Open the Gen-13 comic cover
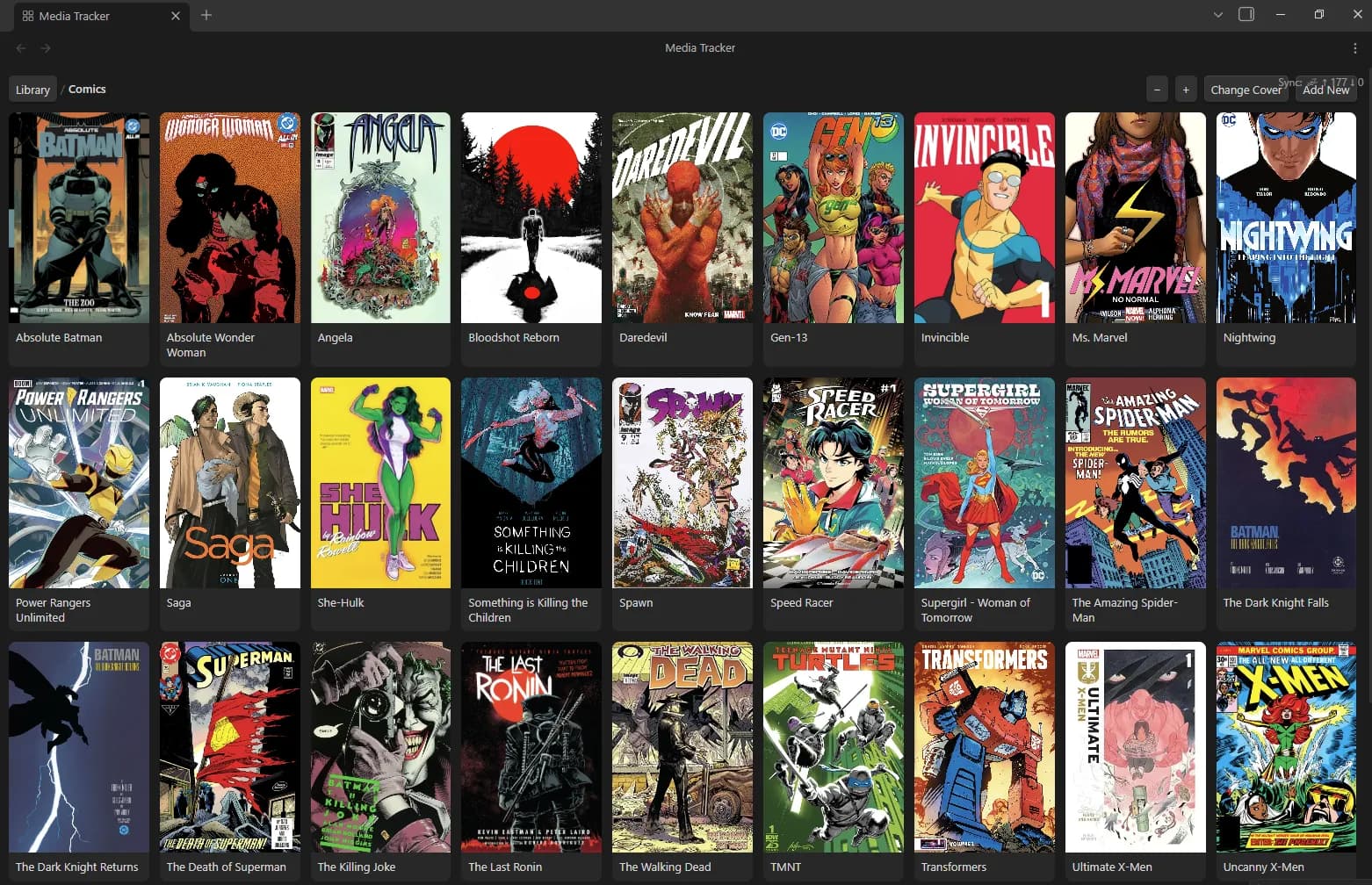This screenshot has width=1372, height=885. point(834,218)
